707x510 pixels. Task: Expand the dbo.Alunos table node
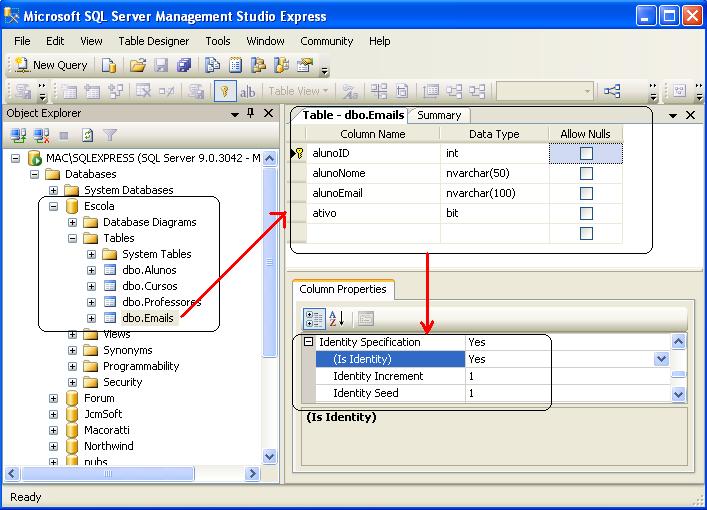pyautogui.click(x=91, y=270)
